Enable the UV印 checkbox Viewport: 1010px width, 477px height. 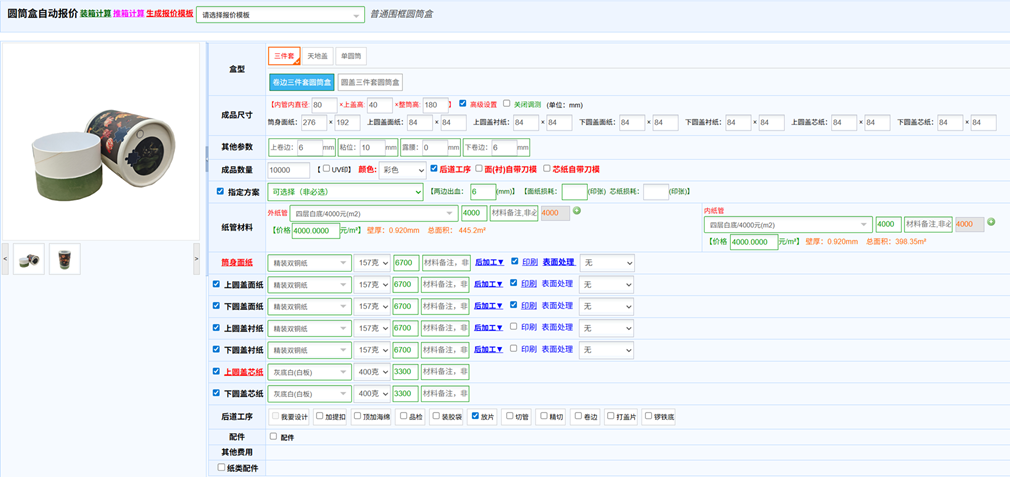point(326,169)
